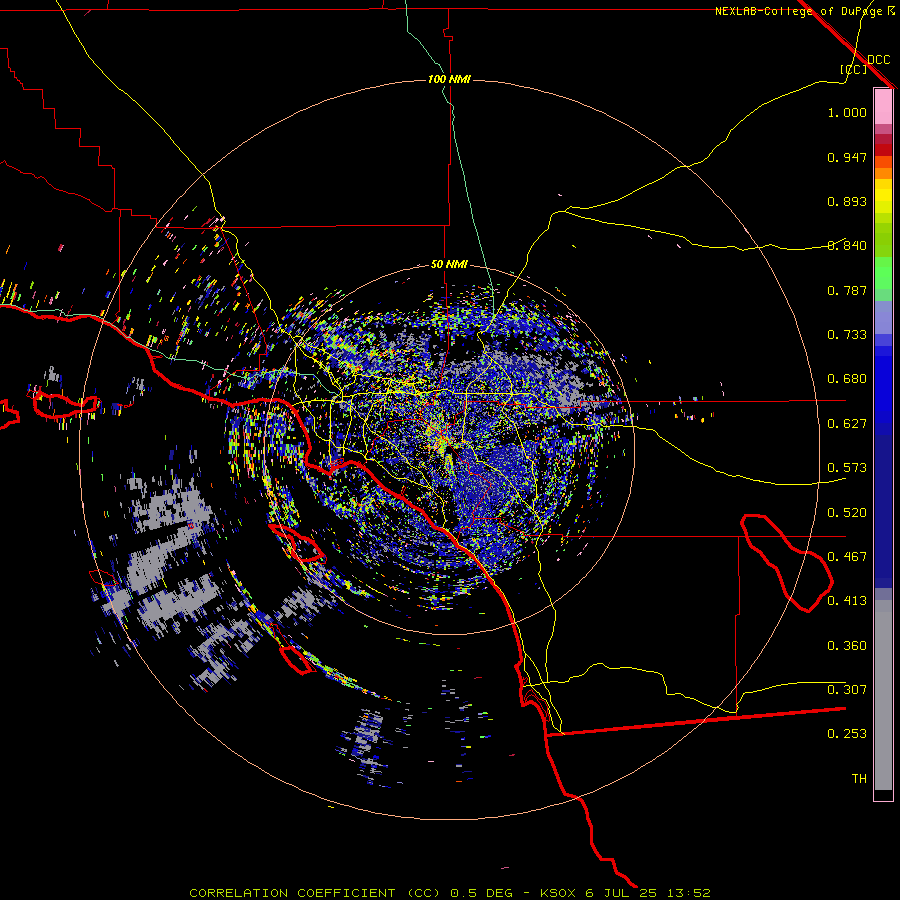This screenshot has height=900, width=900.
Task: Click the 0.573 scale value
Action: tap(847, 468)
